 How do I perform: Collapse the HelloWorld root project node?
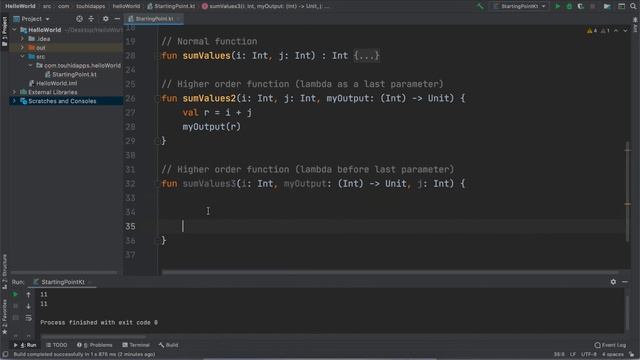coord(15,30)
